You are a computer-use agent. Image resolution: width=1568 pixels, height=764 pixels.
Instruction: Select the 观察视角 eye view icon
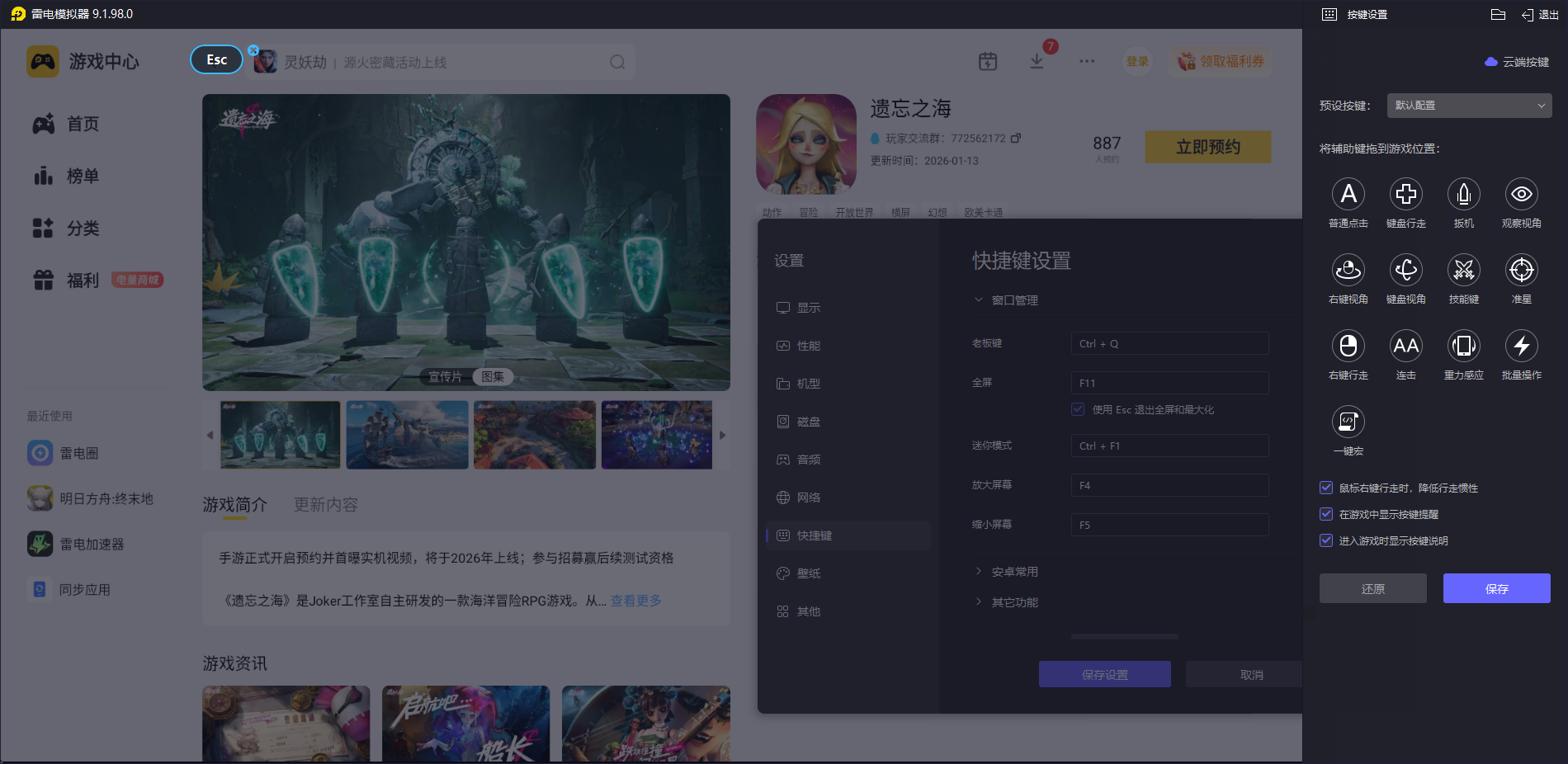1522,195
